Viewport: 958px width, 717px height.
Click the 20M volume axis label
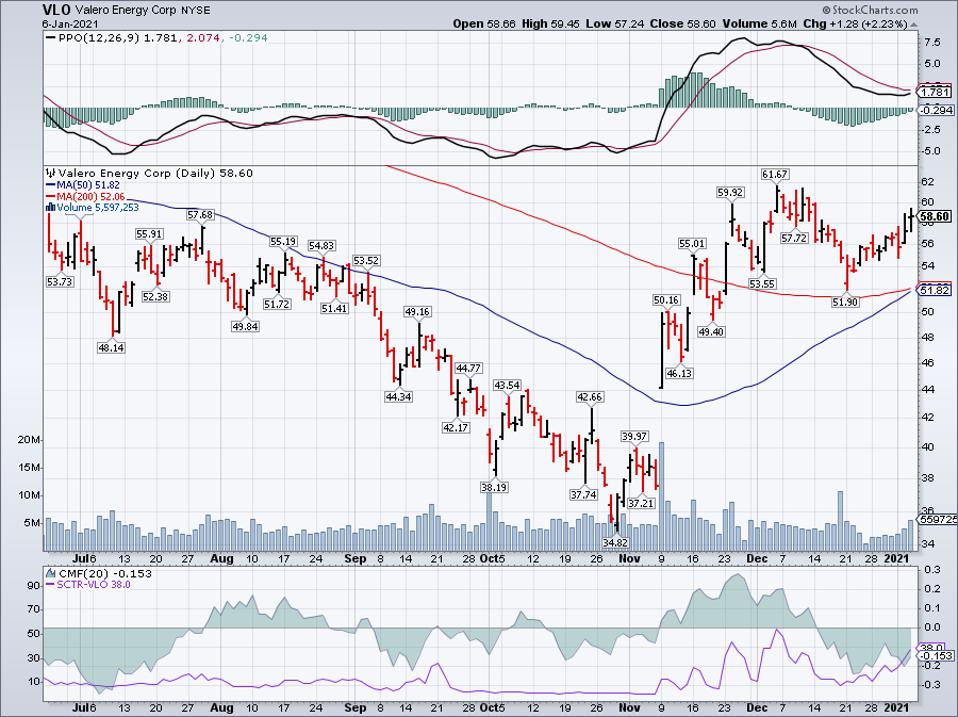30,440
